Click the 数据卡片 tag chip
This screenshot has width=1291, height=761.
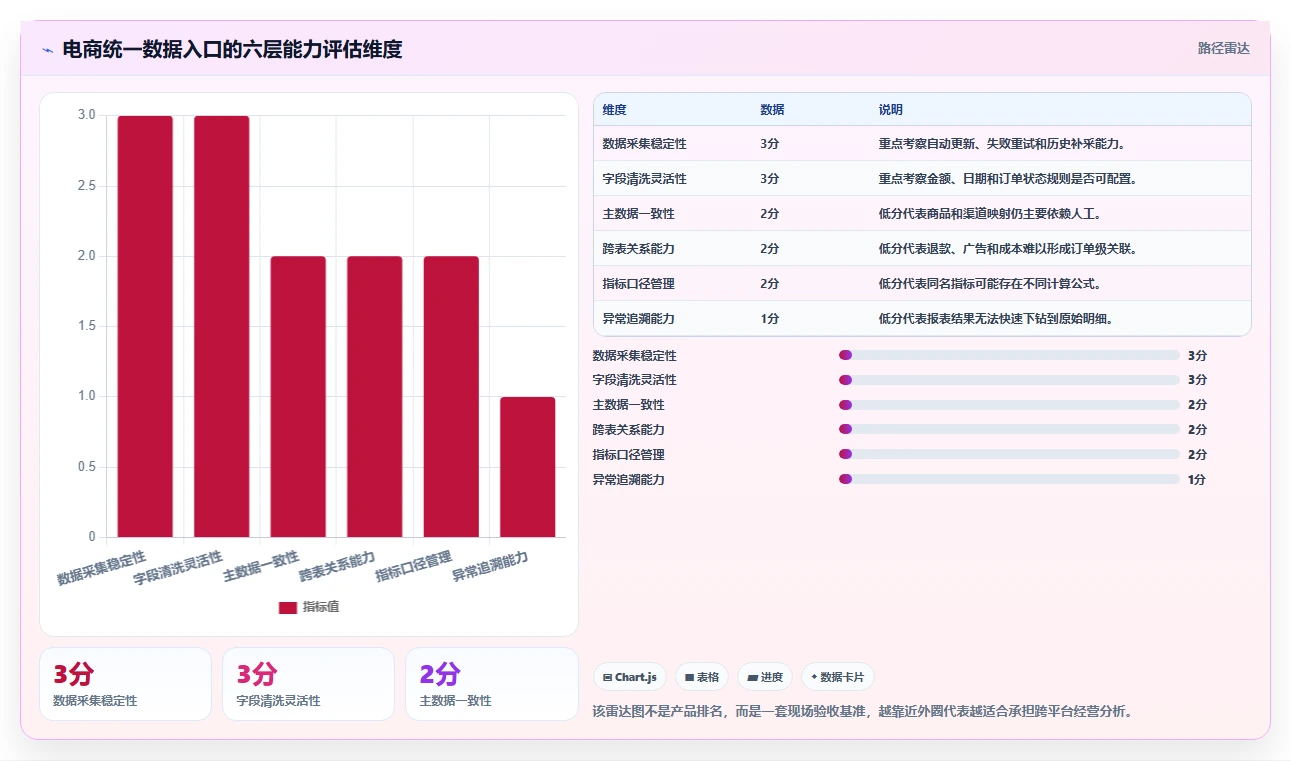tap(838, 677)
